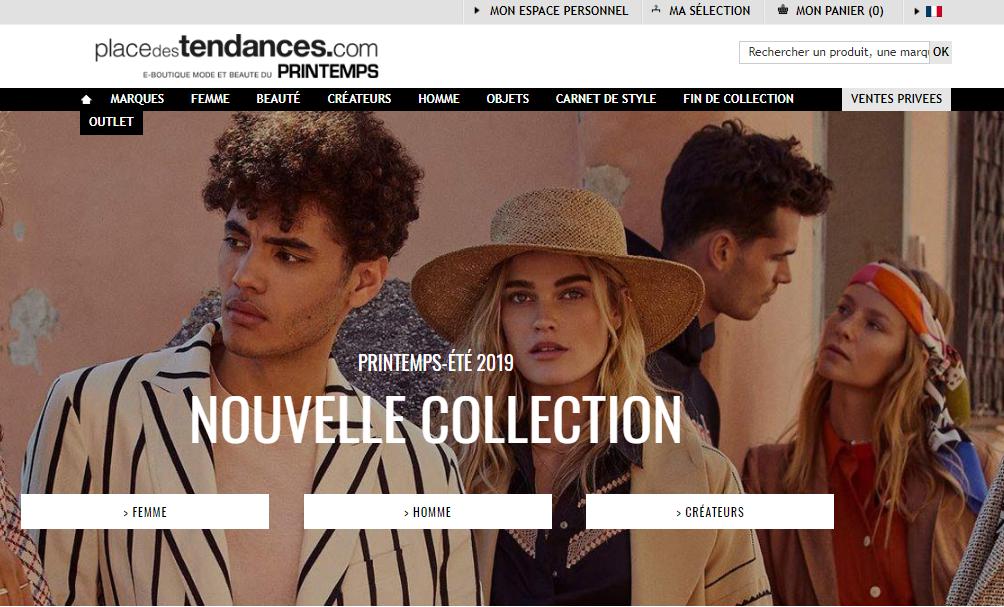Click the placedestendances.com logo
The height and width of the screenshot is (607, 1004).
tap(236, 56)
